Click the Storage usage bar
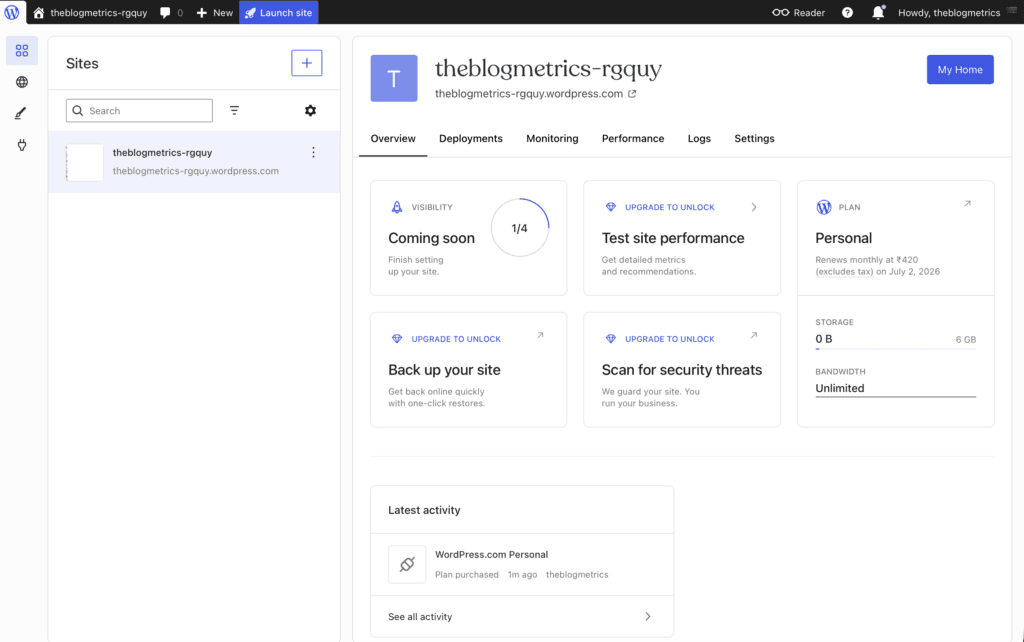This screenshot has height=642, width=1024. (x=895, y=349)
